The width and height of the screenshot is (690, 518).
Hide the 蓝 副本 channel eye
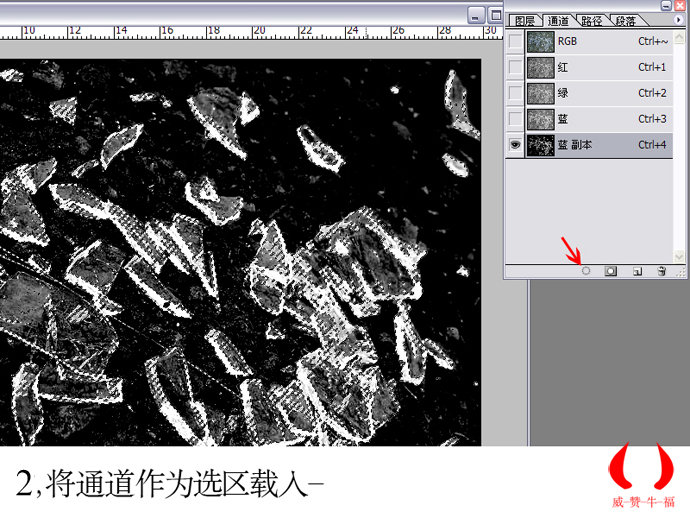(x=515, y=144)
